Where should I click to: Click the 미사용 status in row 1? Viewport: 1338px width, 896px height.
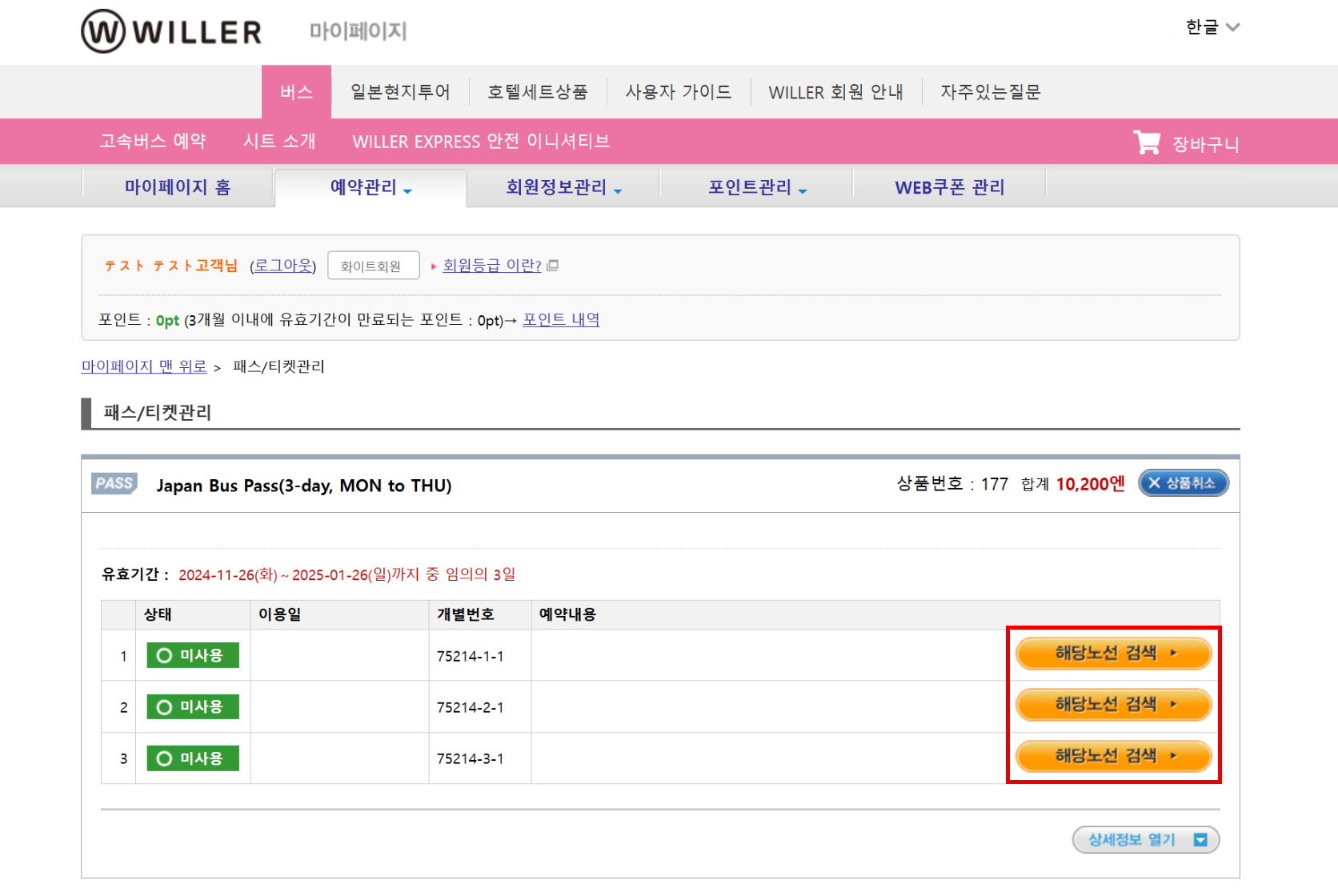coord(193,655)
